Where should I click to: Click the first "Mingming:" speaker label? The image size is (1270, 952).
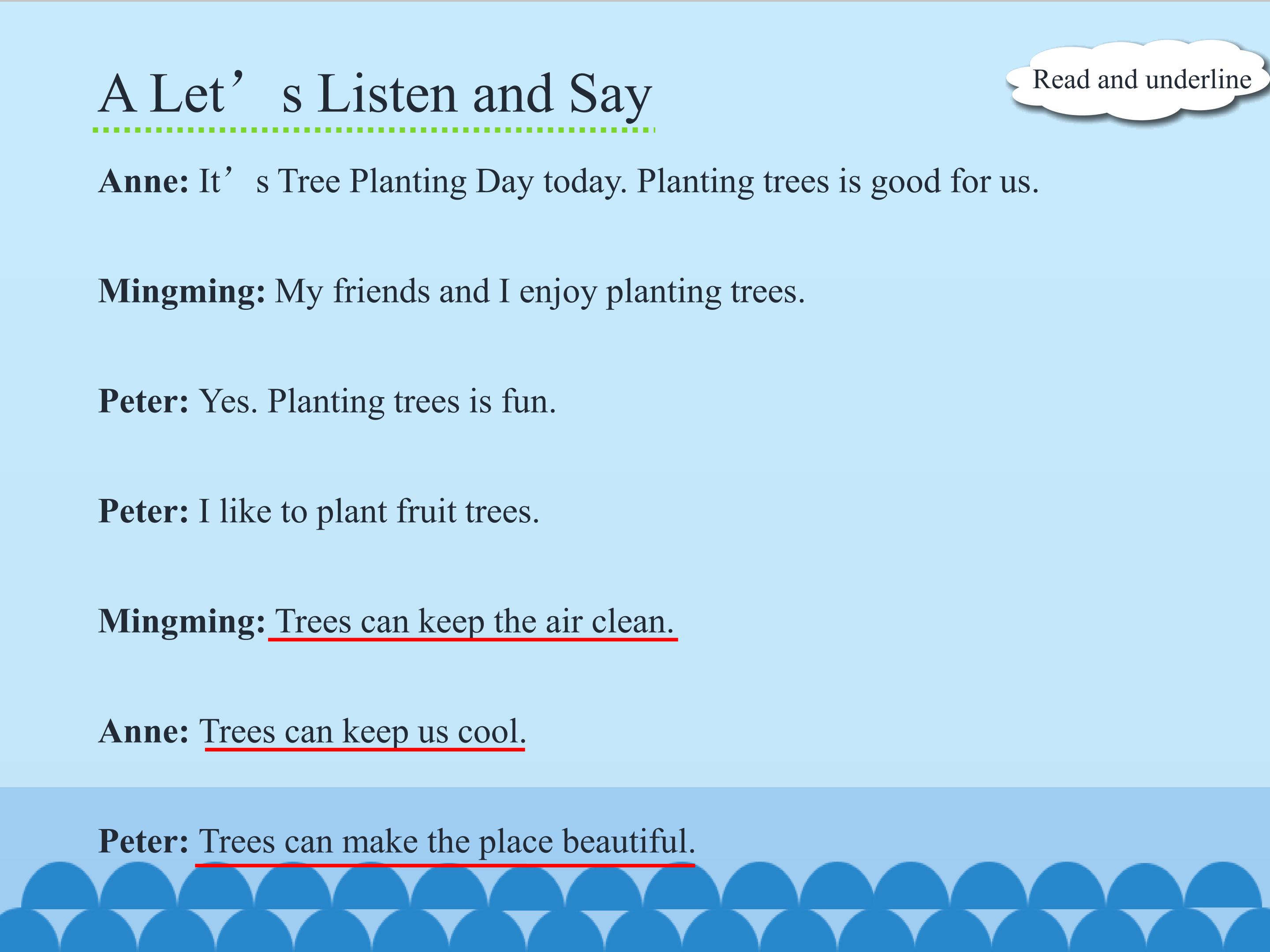coord(181,291)
